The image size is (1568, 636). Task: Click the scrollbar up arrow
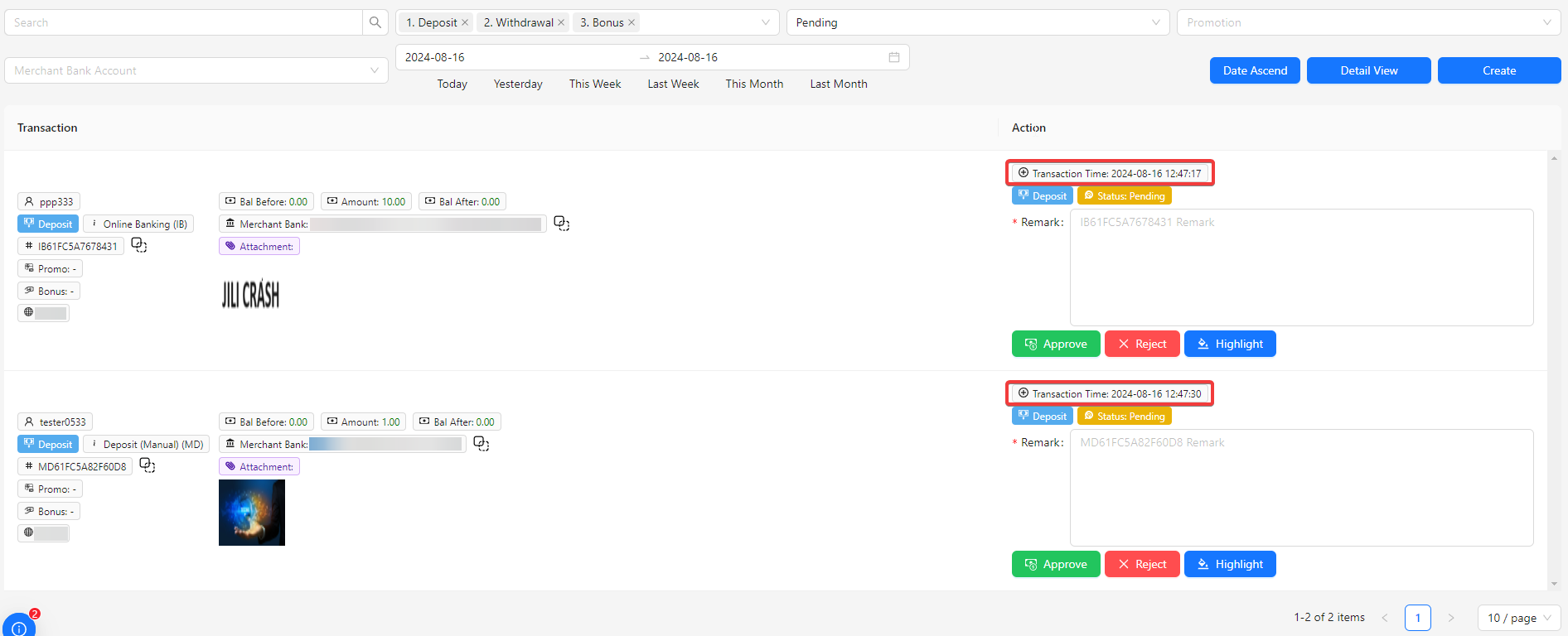click(x=1554, y=157)
